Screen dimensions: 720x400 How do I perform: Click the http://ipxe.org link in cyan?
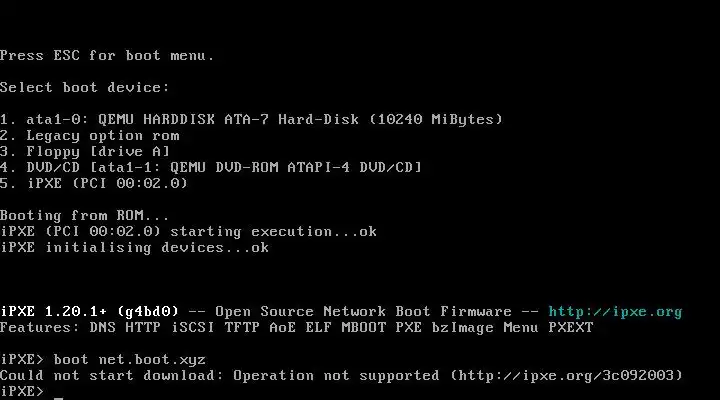pyautogui.click(x=615, y=312)
